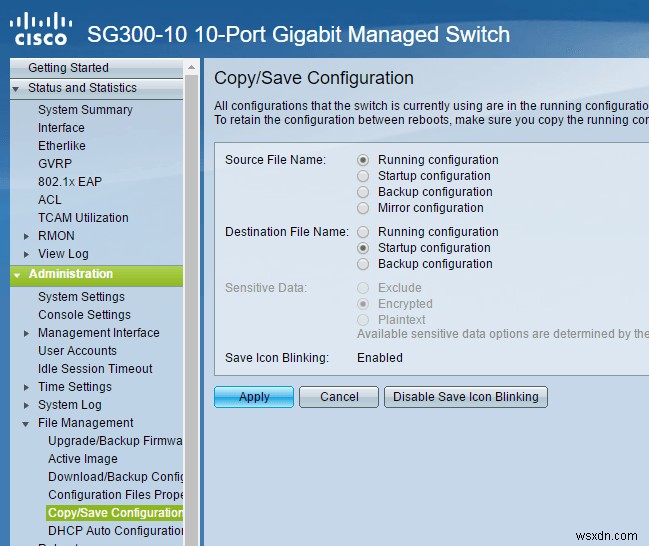Click the Copy/Save Configuration page heading

coord(314,78)
